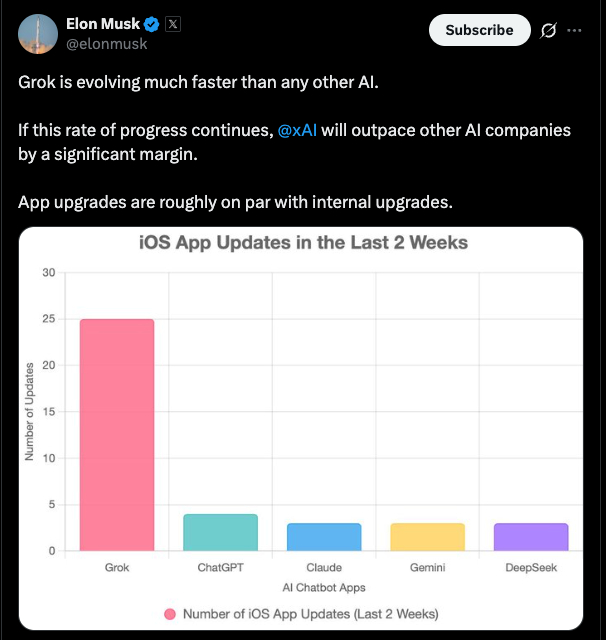Click Elon Musk's profile avatar

37,34
